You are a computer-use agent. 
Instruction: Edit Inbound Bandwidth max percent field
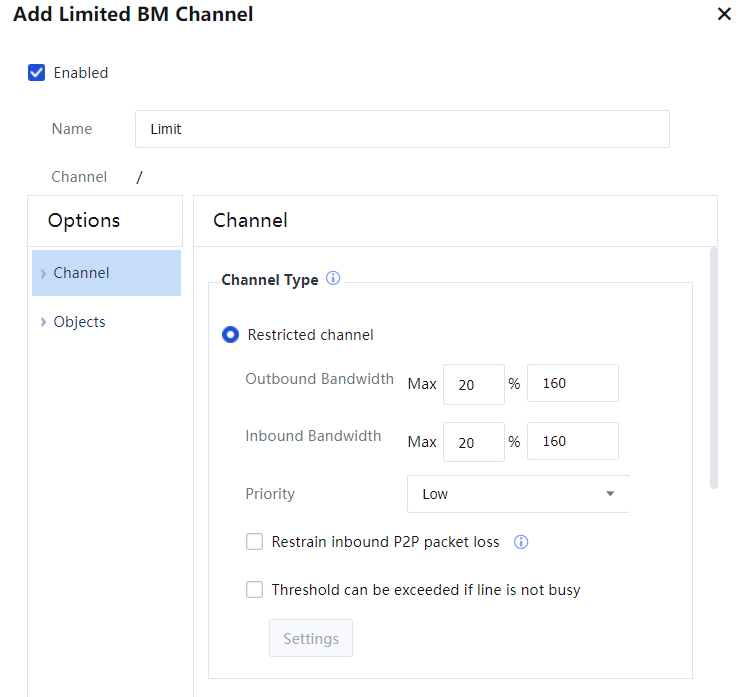473,442
